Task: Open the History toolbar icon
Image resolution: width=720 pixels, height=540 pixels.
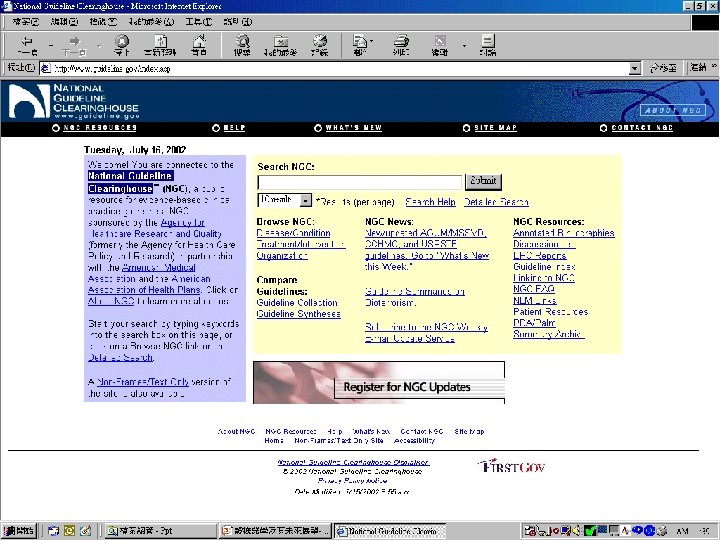Action: coord(320,45)
